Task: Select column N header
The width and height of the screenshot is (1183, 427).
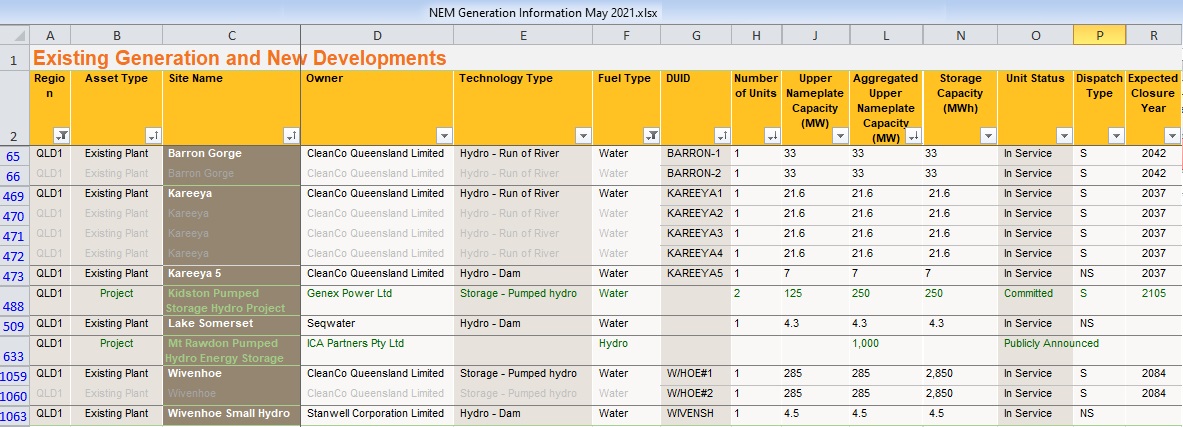Action: [960, 35]
